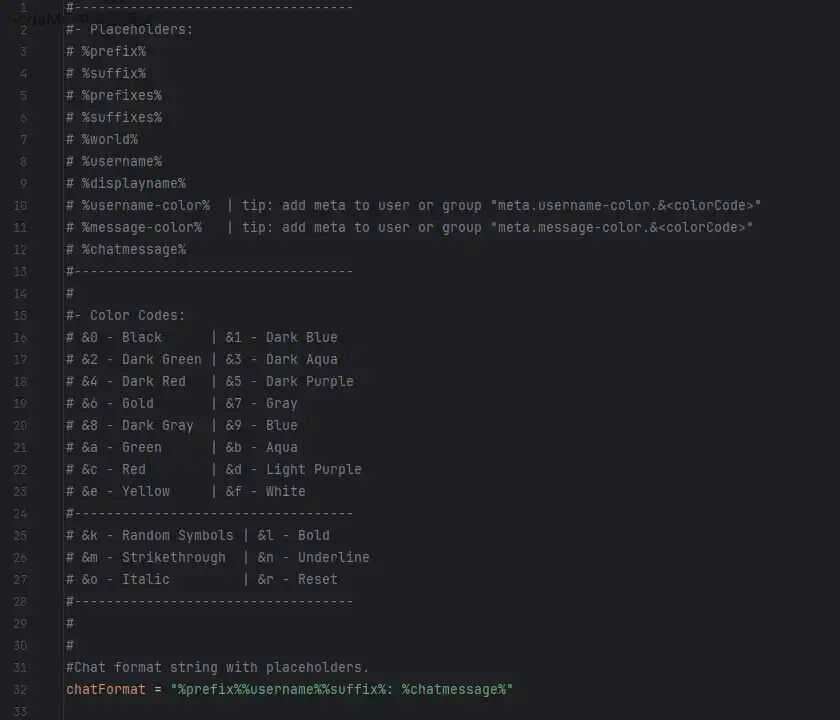Image resolution: width=840 pixels, height=720 pixels.
Task: Place cursor in the chatFormat string value
Action: (342, 689)
